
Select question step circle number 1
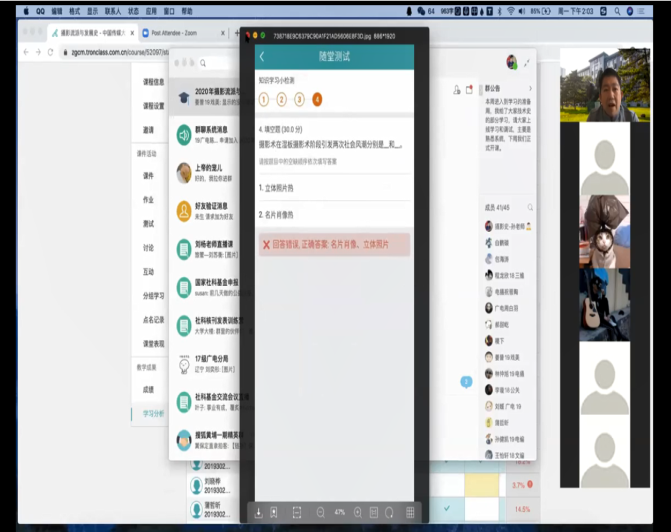coord(264,99)
